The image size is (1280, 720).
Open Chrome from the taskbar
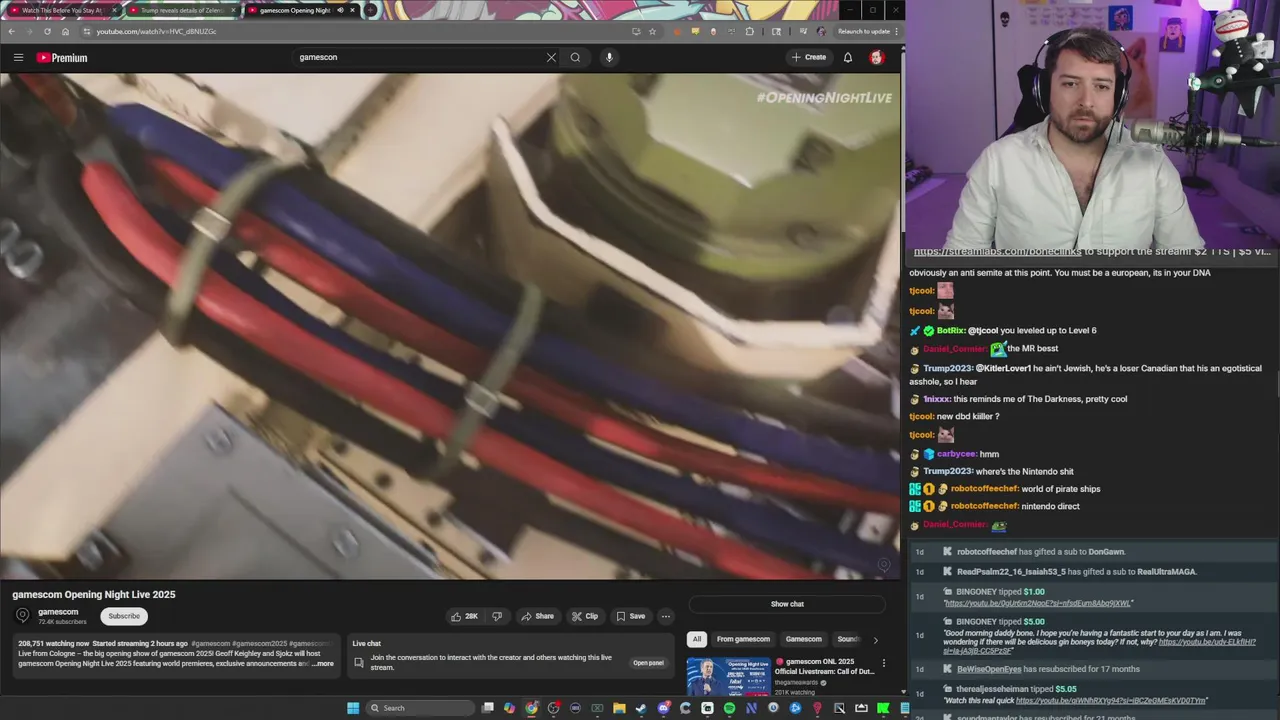pos(531,708)
